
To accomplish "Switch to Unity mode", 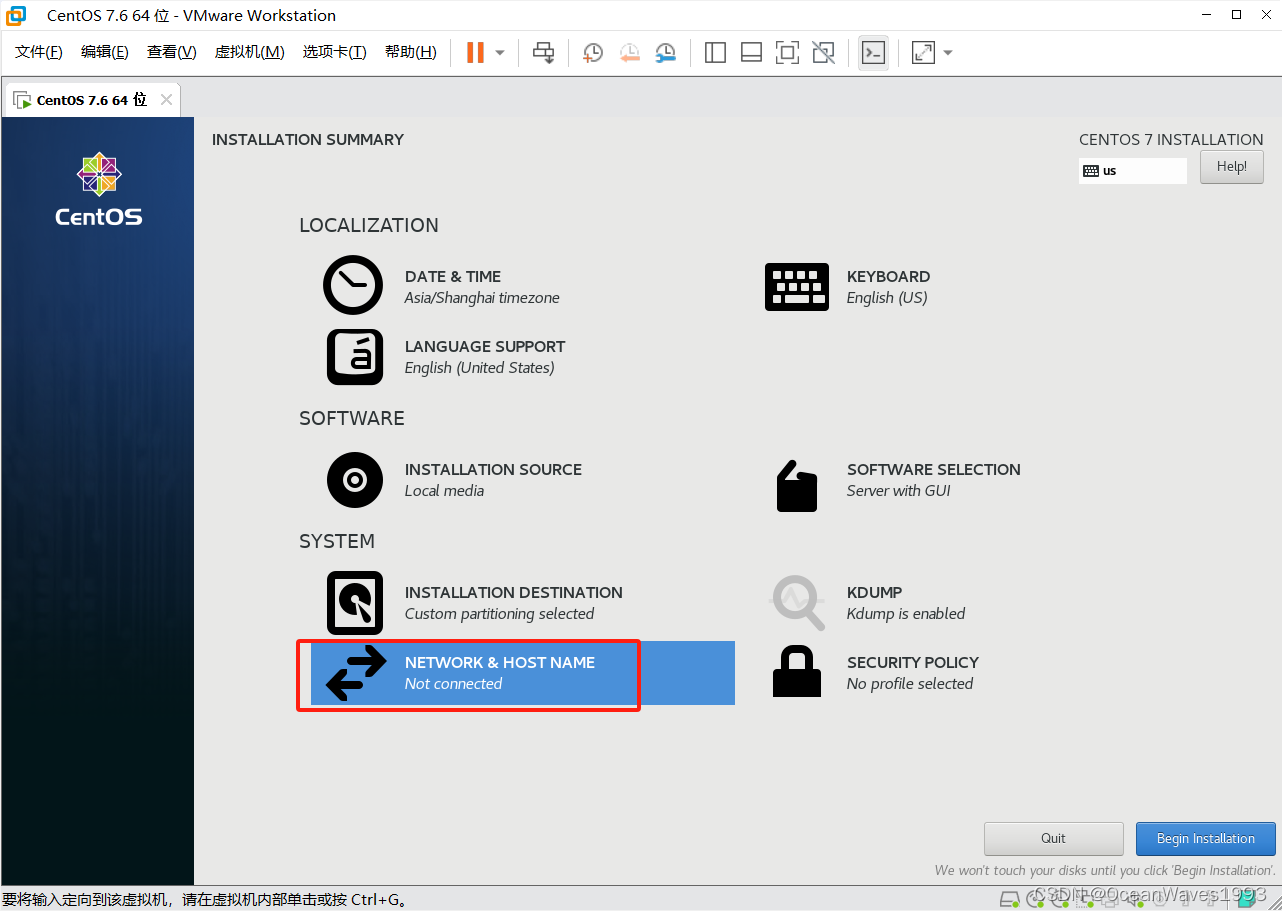I will click(x=823, y=52).
